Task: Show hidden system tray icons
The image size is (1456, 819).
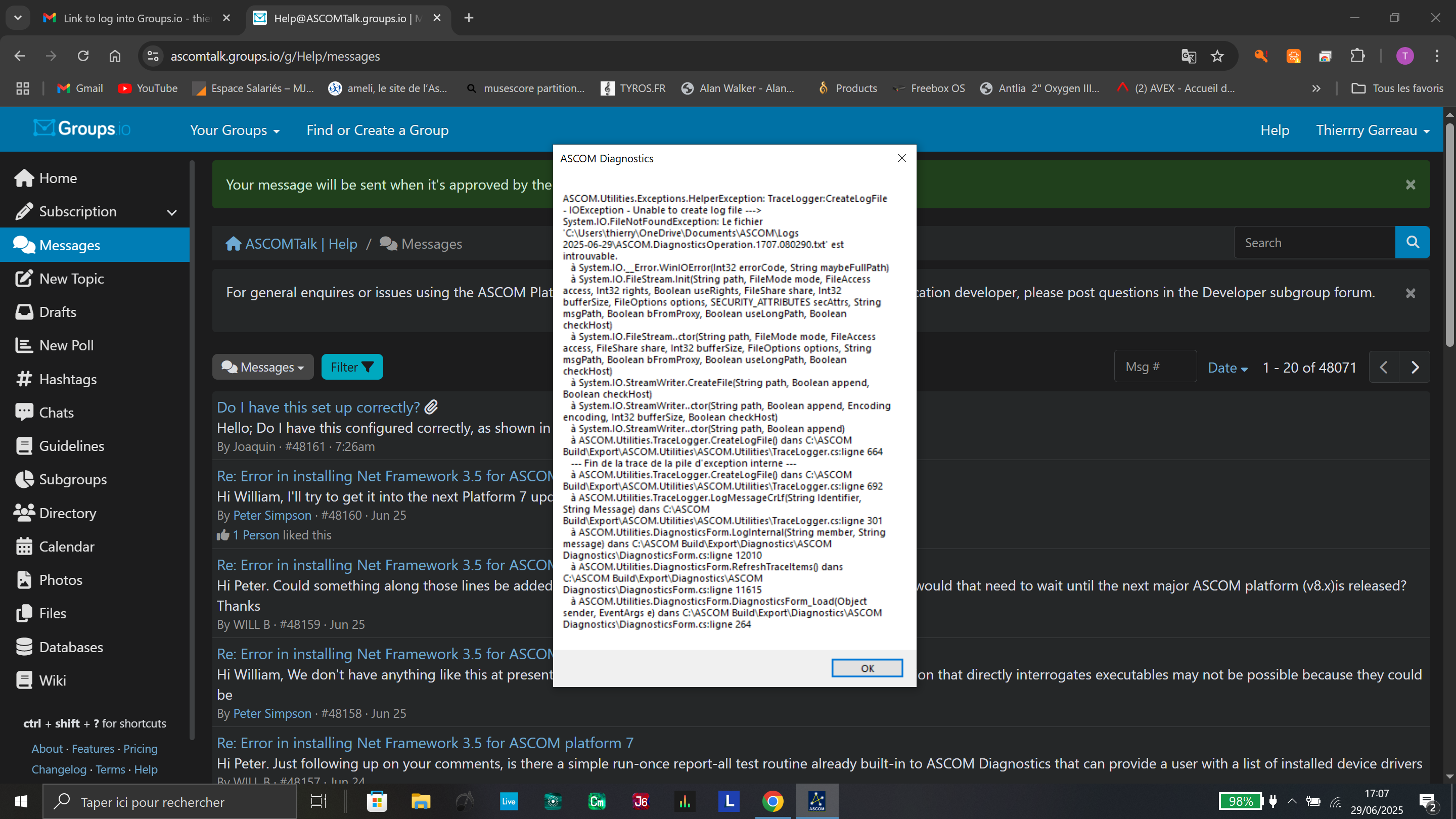Action: [x=1292, y=801]
